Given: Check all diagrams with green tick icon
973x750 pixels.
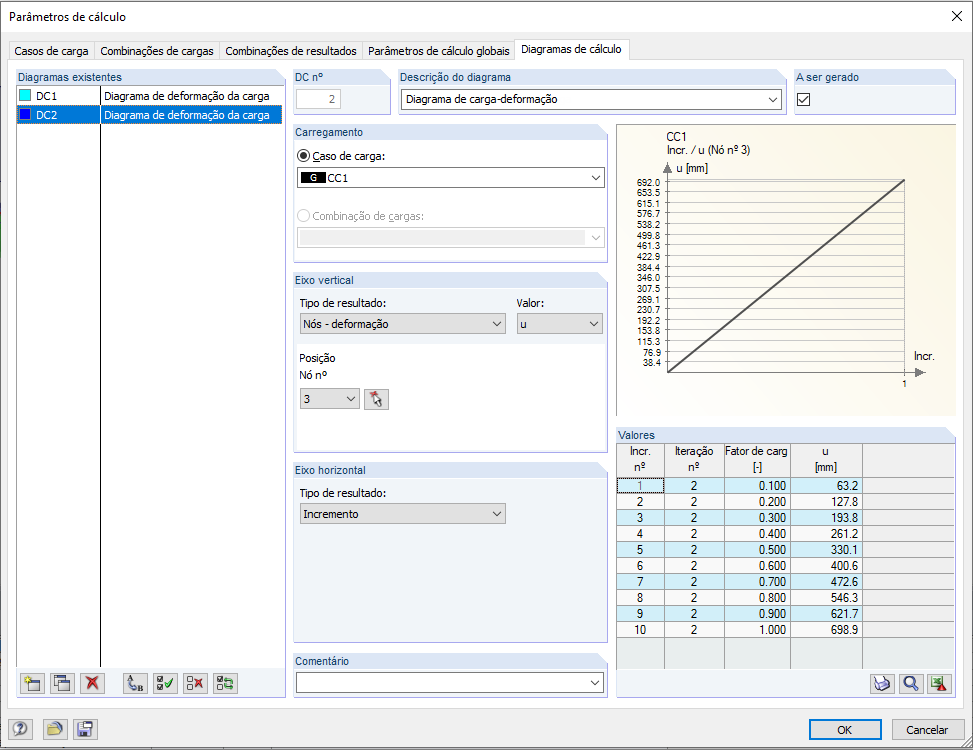Looking at the screenshot, I should [165, 684].
